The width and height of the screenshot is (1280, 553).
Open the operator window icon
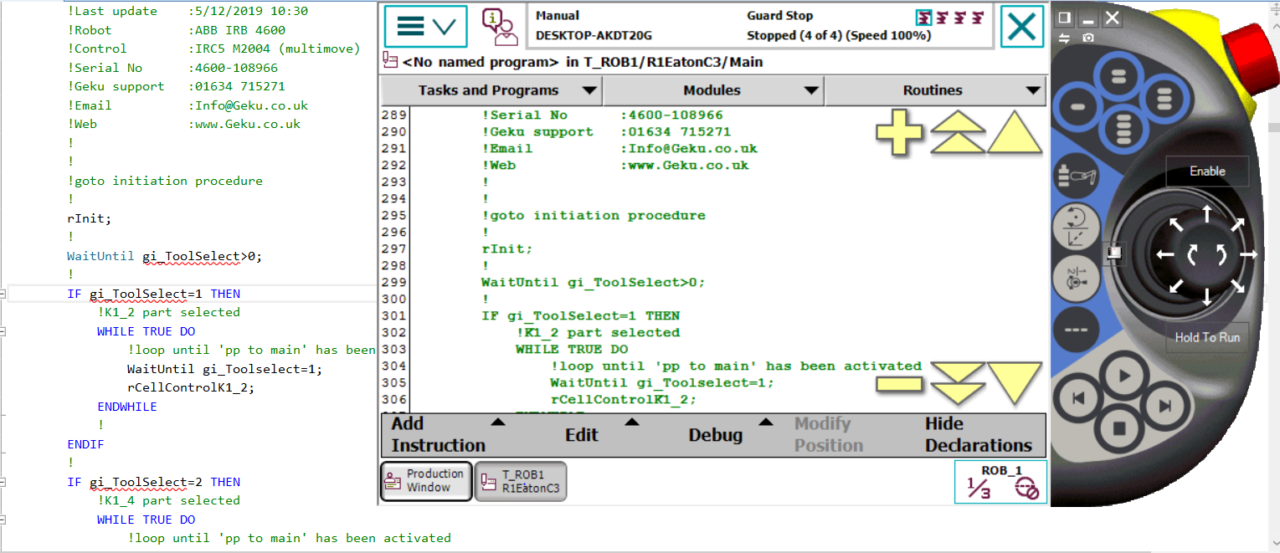499,26
